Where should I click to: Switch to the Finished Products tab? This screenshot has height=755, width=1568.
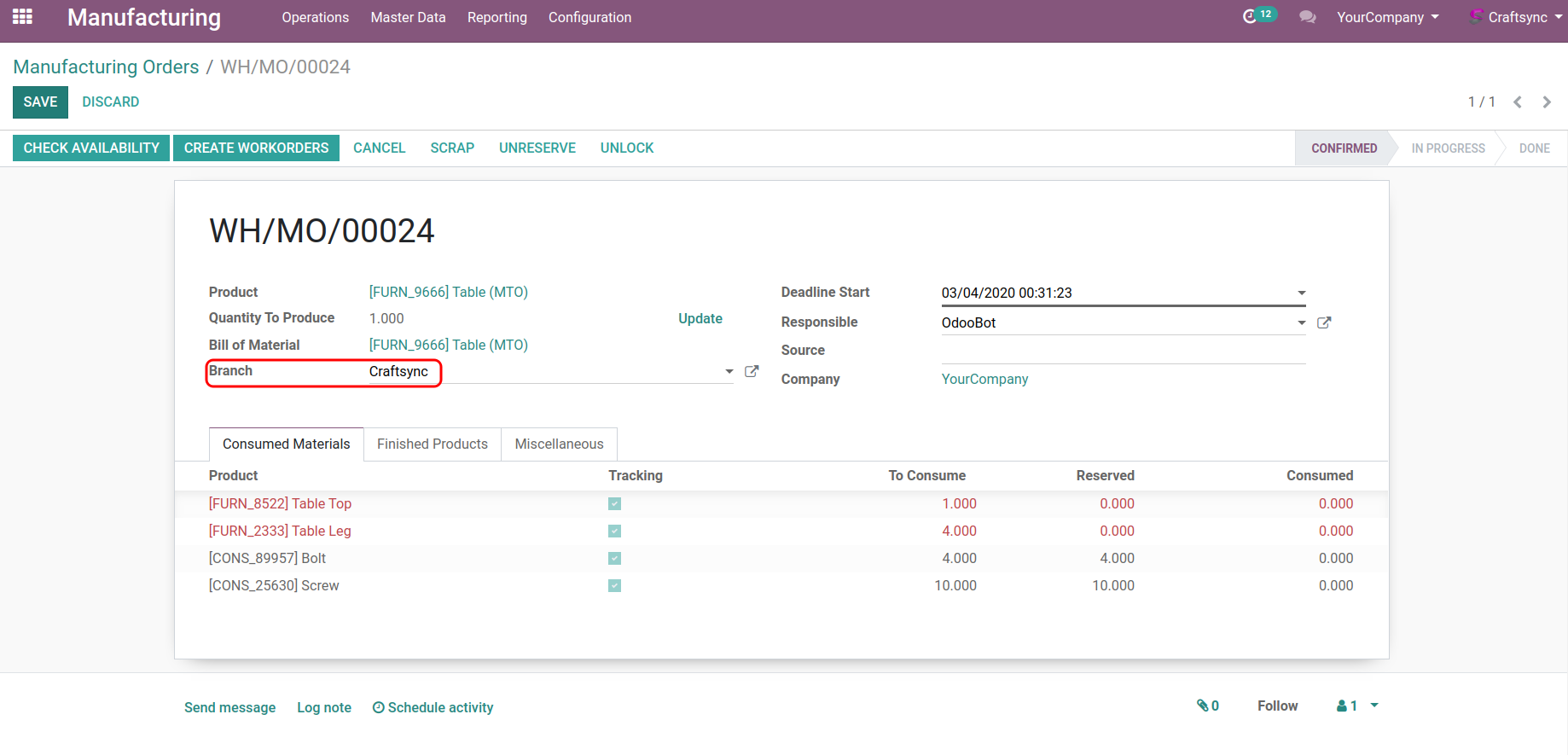click(x=432, y=444)
